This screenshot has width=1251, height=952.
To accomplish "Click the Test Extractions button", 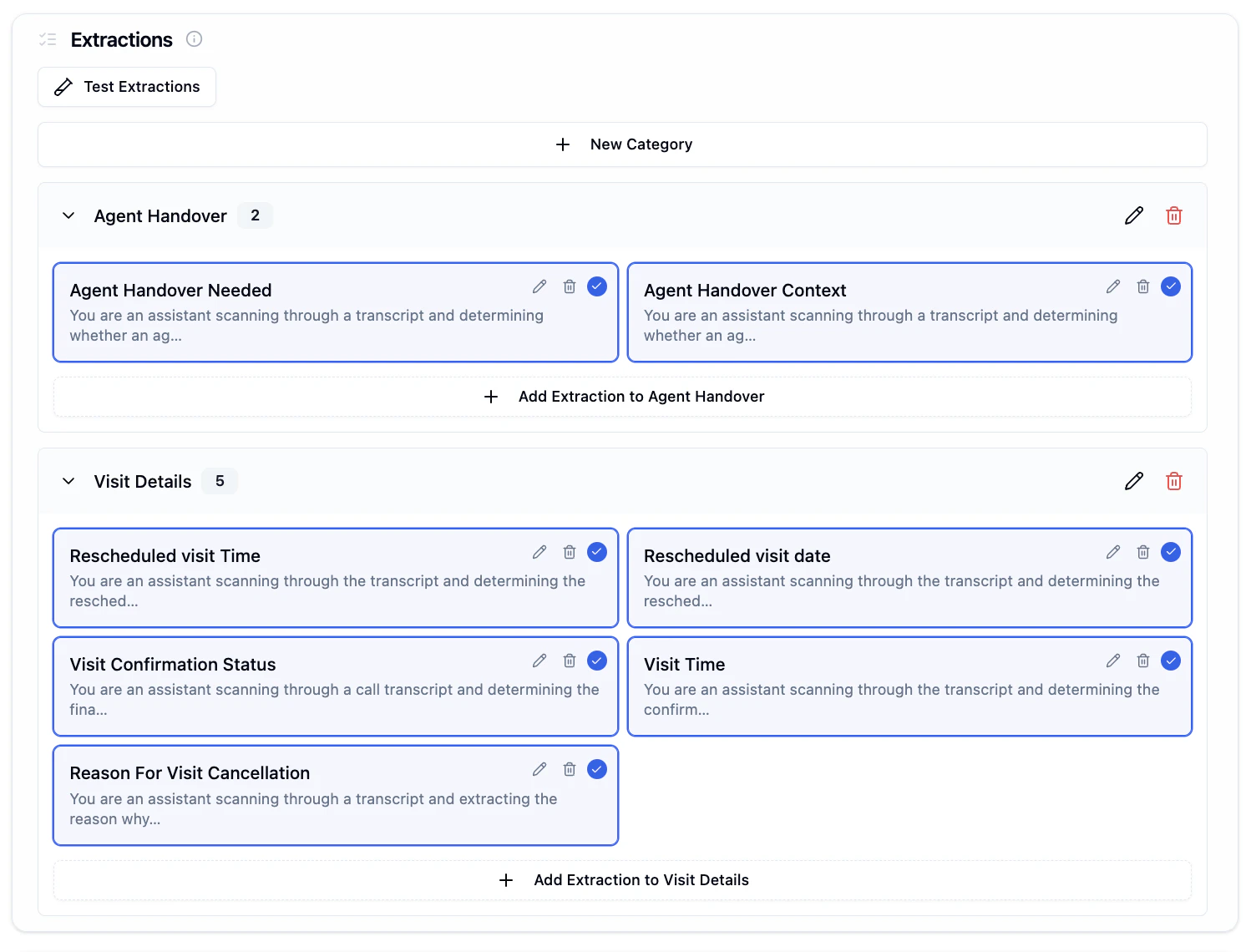I will (126, 86).
